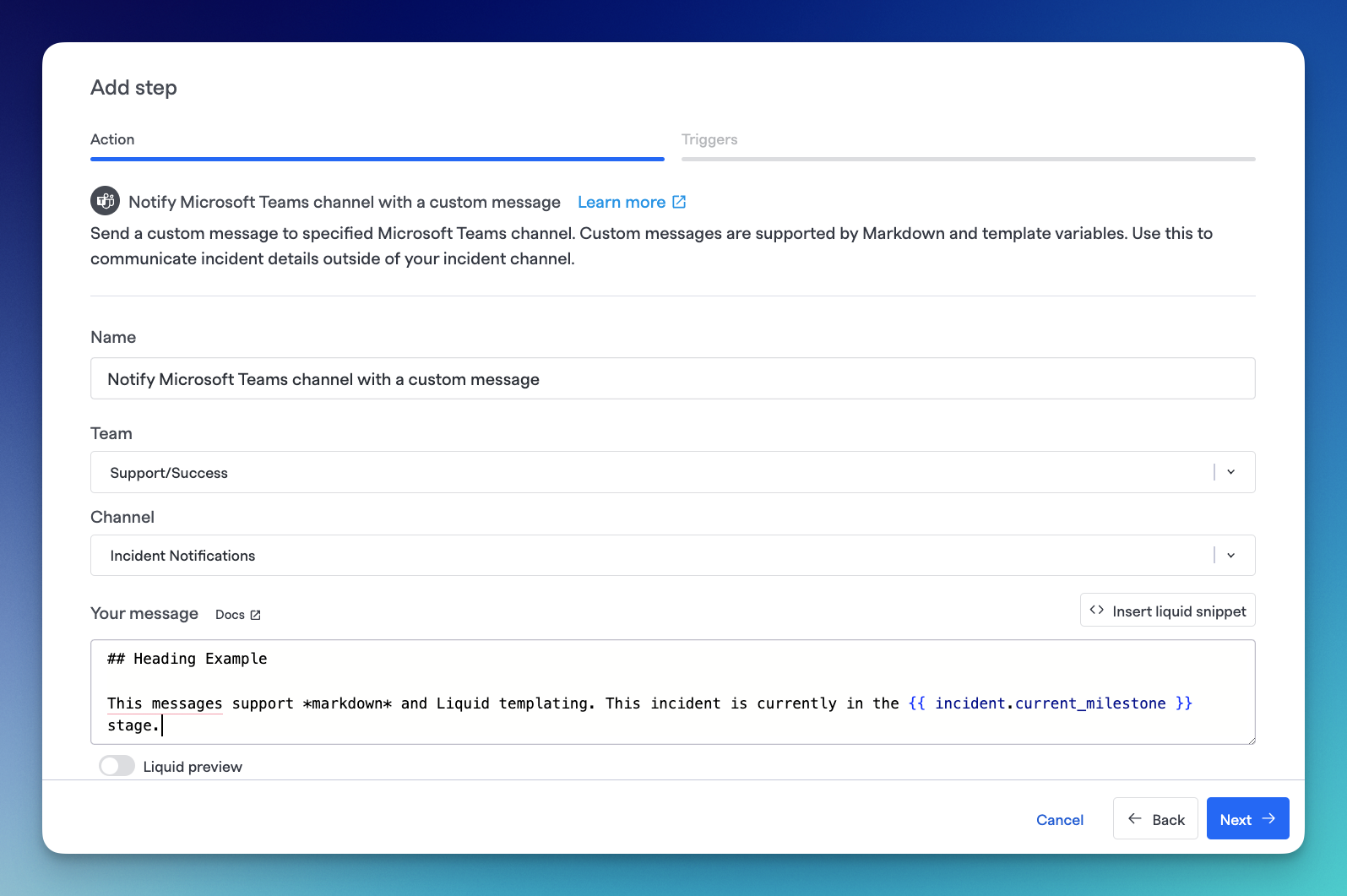Click the 'Your message' label
The height and width of the screenshot is (896, 1347).
click(x=144, y=614)
